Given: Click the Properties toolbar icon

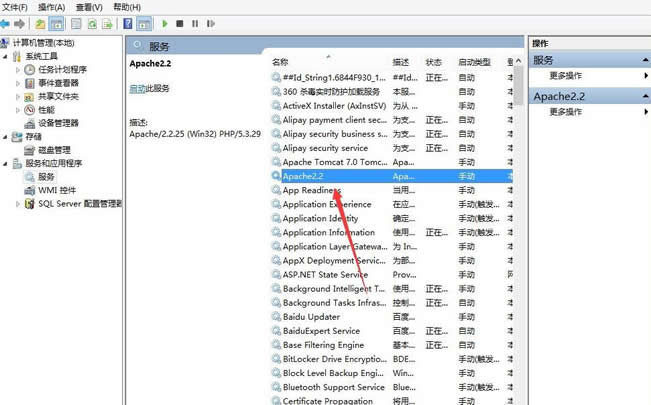Looking at the screenshot, I should point(76,24).
